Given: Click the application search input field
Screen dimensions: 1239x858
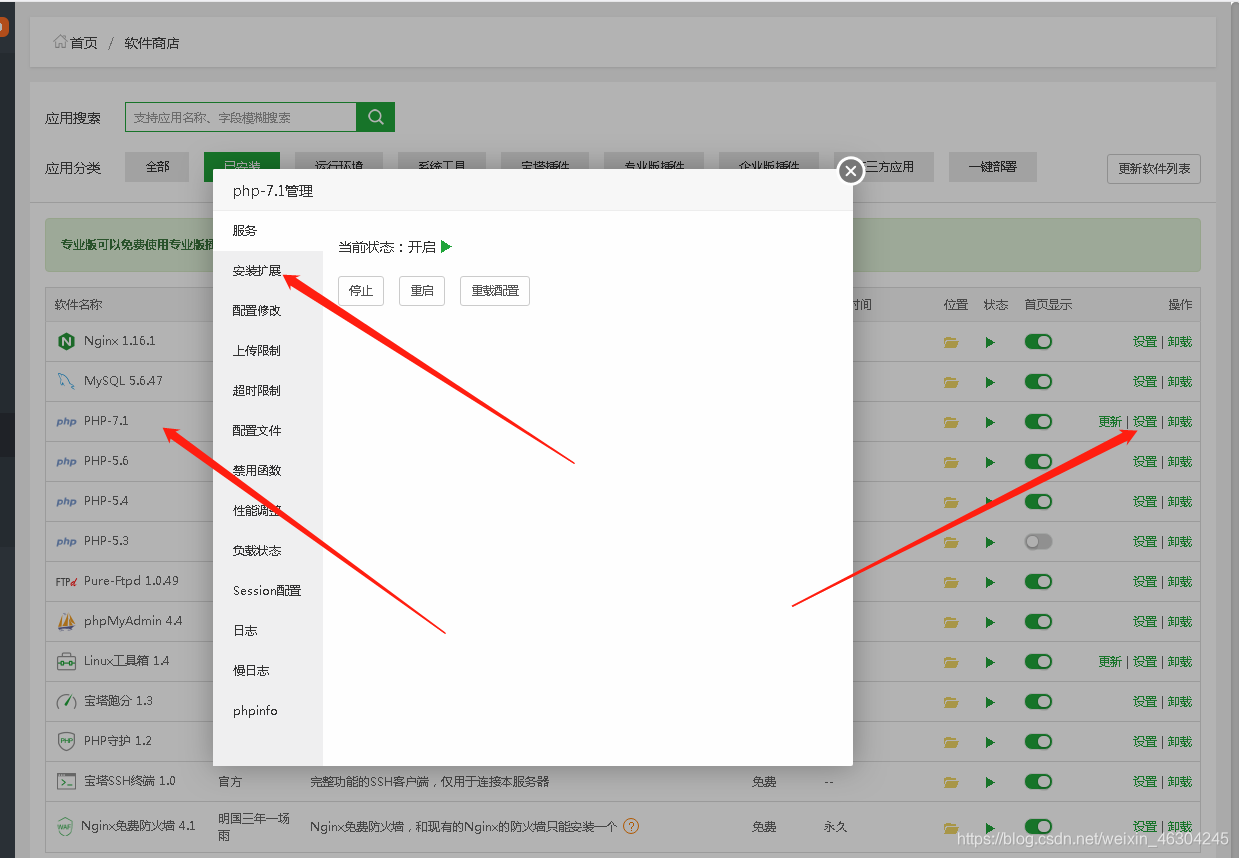Looking at the screenshot, I should point(241,117).
